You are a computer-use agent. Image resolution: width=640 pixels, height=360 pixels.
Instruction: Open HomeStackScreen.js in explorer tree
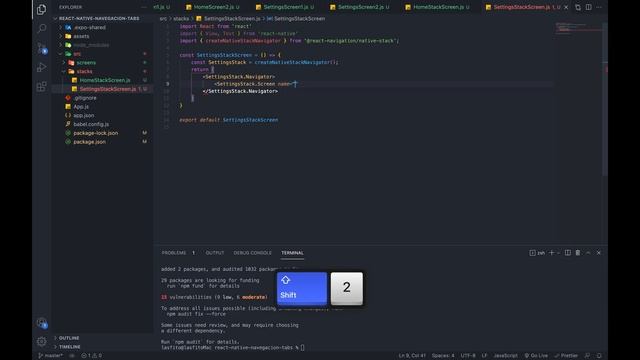(105, 80)
